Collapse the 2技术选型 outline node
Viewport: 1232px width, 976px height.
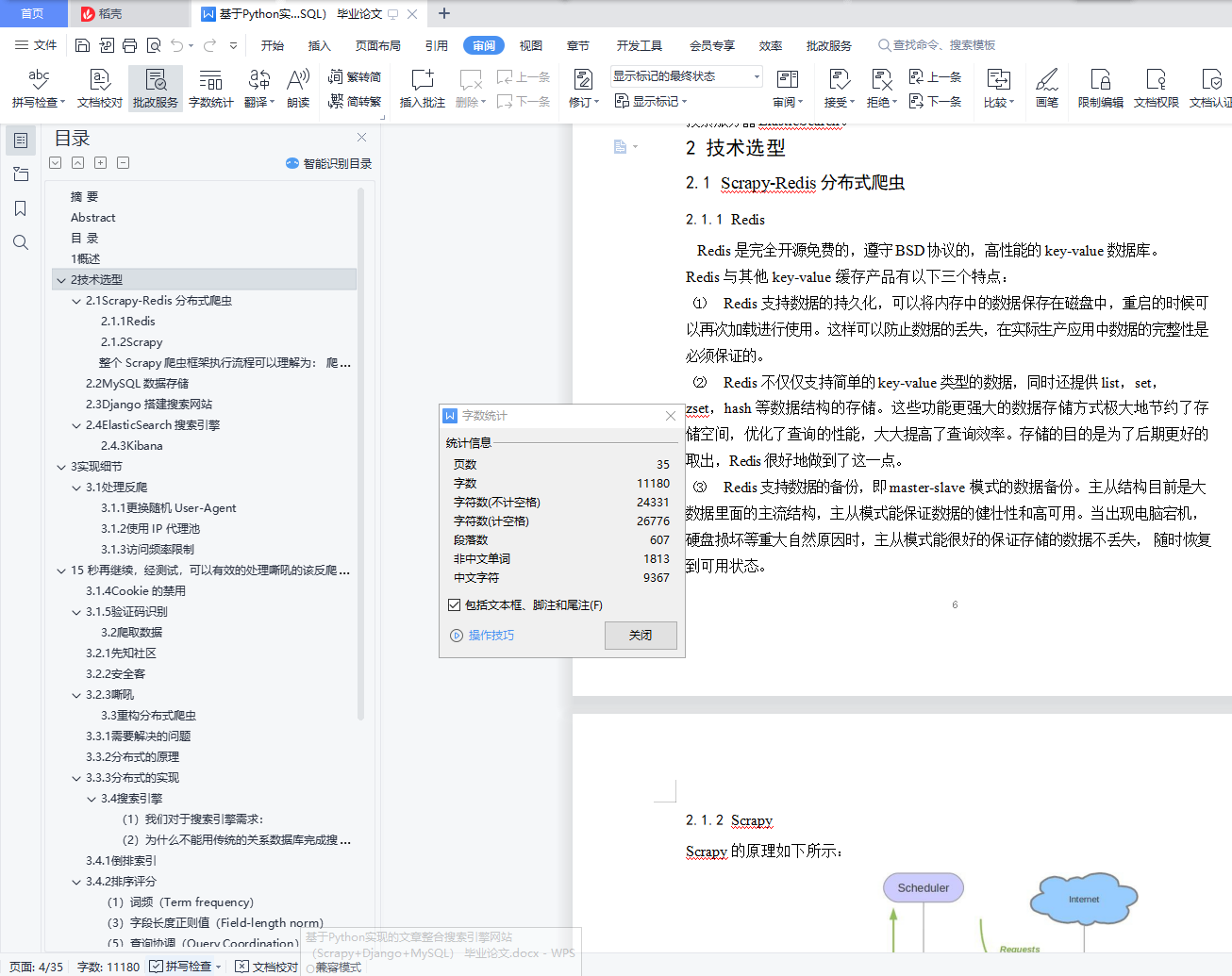(x=61, y=280)
